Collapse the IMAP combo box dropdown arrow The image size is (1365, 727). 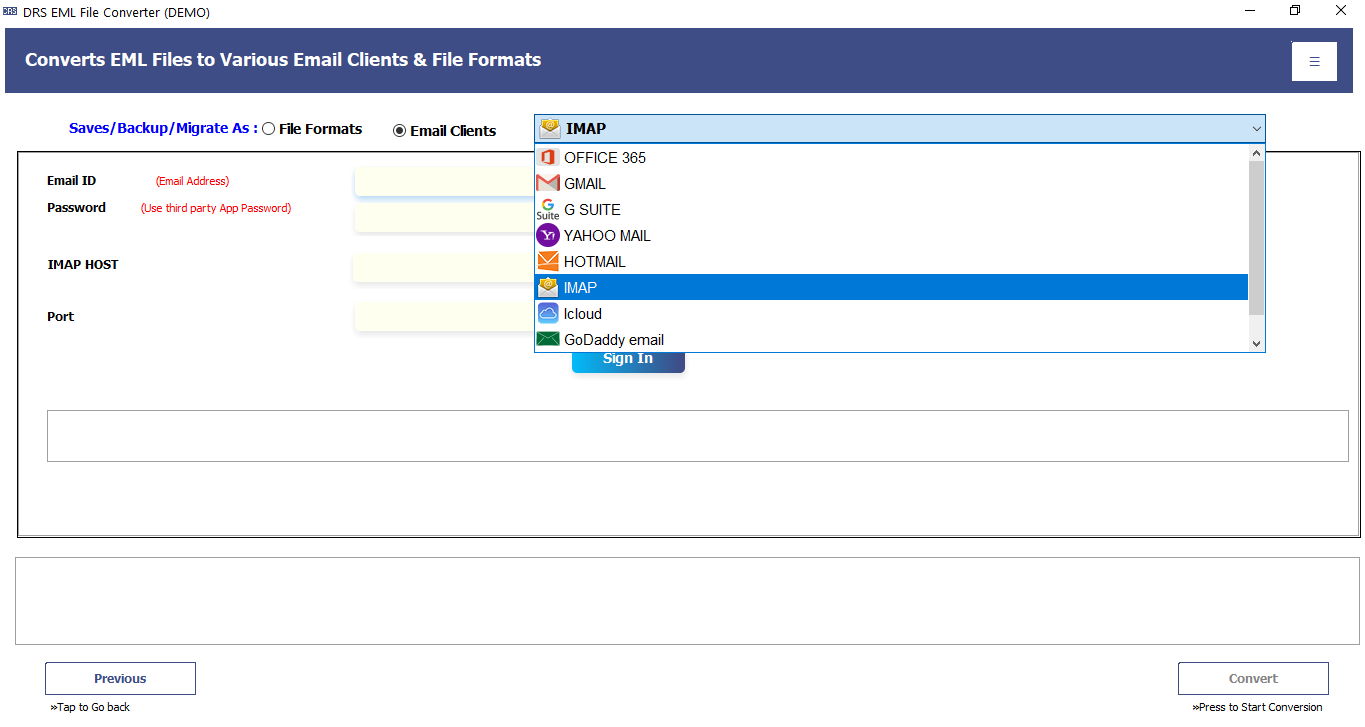pyautogui.click(x=1256, y=128)
